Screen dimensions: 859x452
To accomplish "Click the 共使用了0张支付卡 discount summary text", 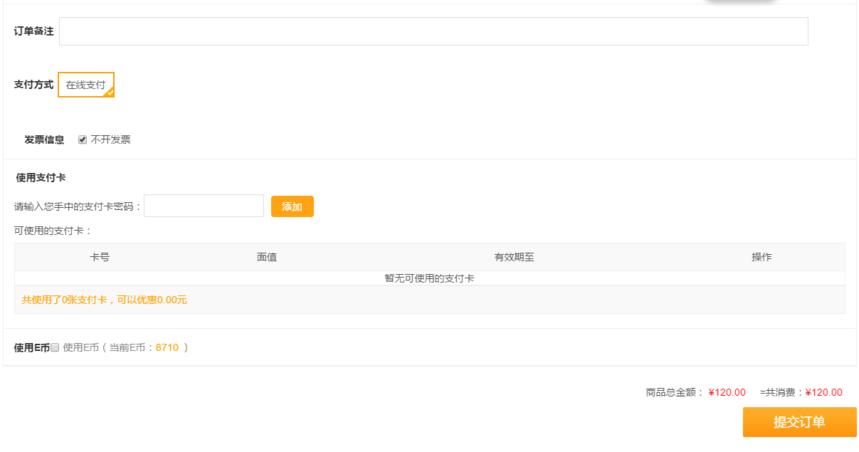I will (104, 299).
